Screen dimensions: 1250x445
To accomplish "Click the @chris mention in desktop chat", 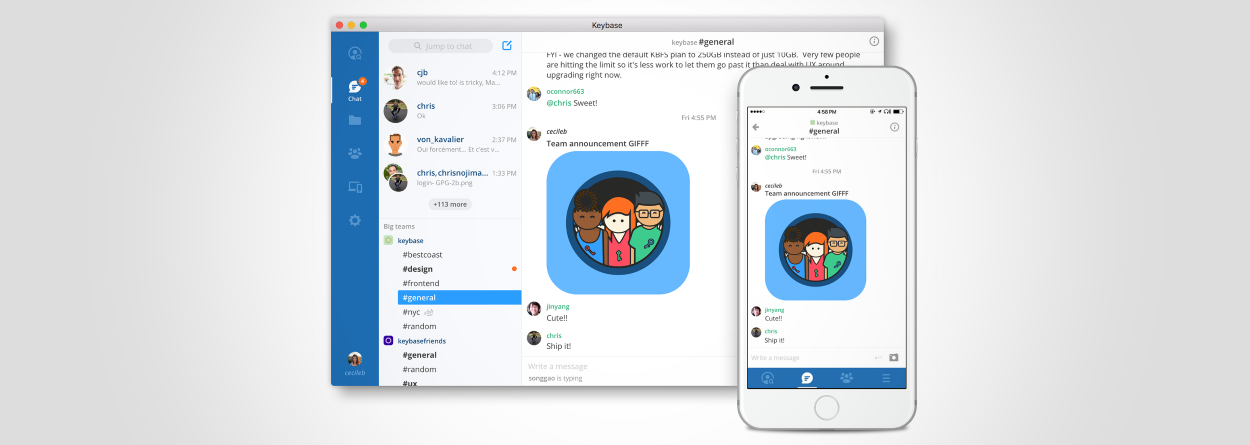I will [x=559, y=103].
